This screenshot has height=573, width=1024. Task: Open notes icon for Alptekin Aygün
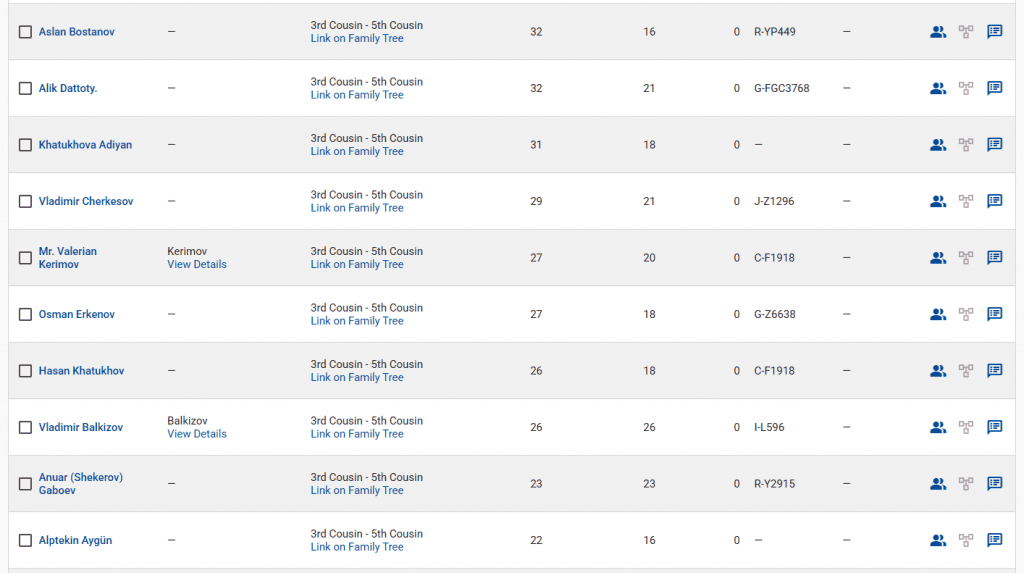pos(994,540)
